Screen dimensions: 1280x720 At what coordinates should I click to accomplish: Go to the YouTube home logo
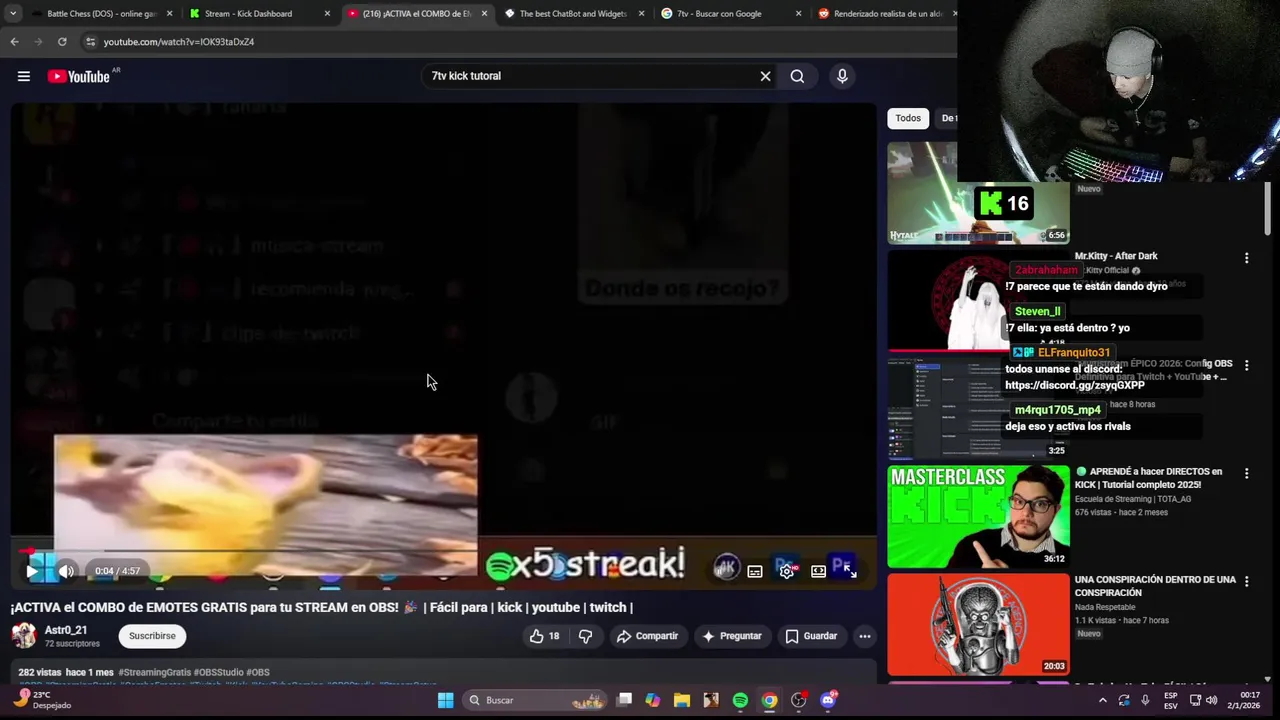78,76
